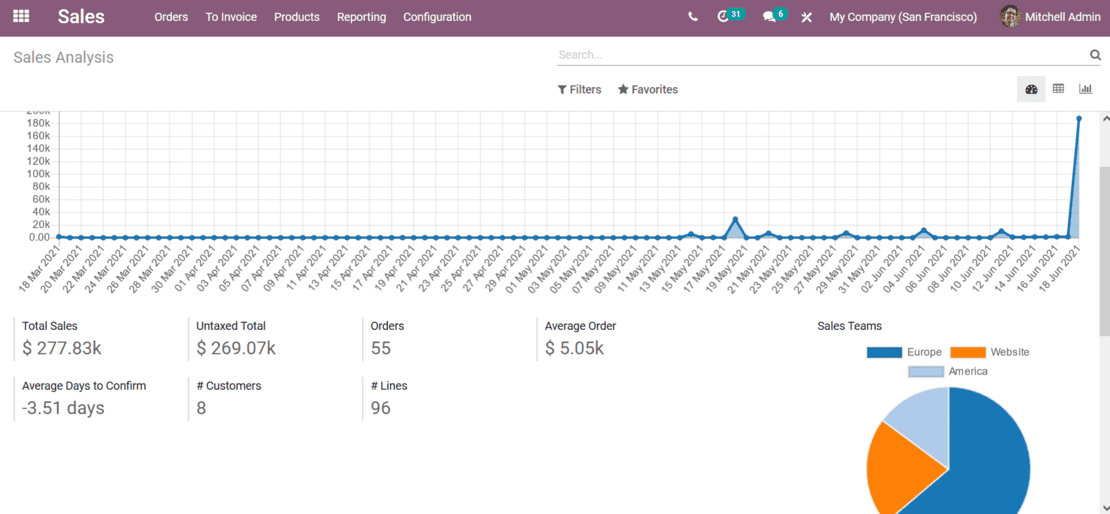
Task: Toggle Europe series in pie legend
Action: pos(904,352)
